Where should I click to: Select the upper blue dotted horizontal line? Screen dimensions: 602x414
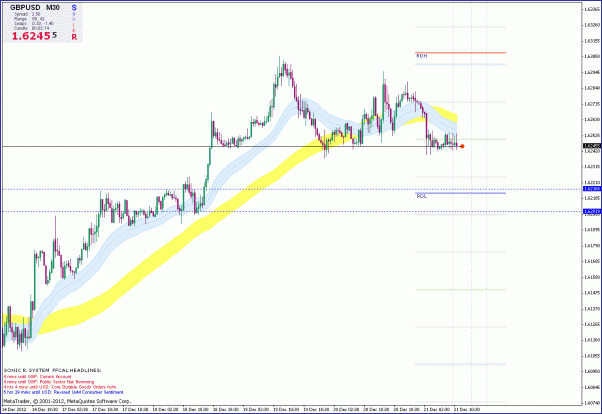pos(292,189)
